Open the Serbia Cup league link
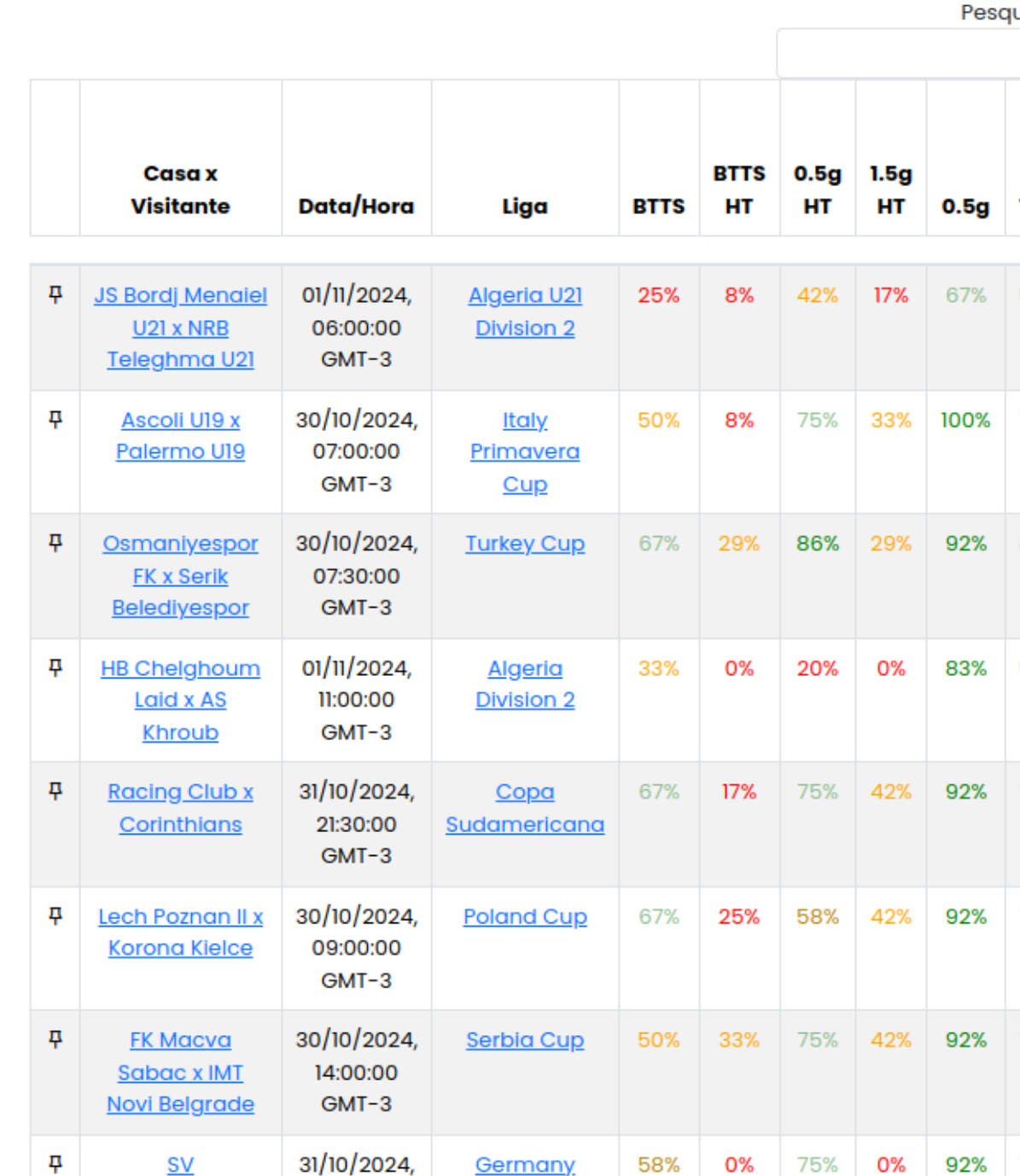The image size is (1020, 1176). [x=524, y=1040]
